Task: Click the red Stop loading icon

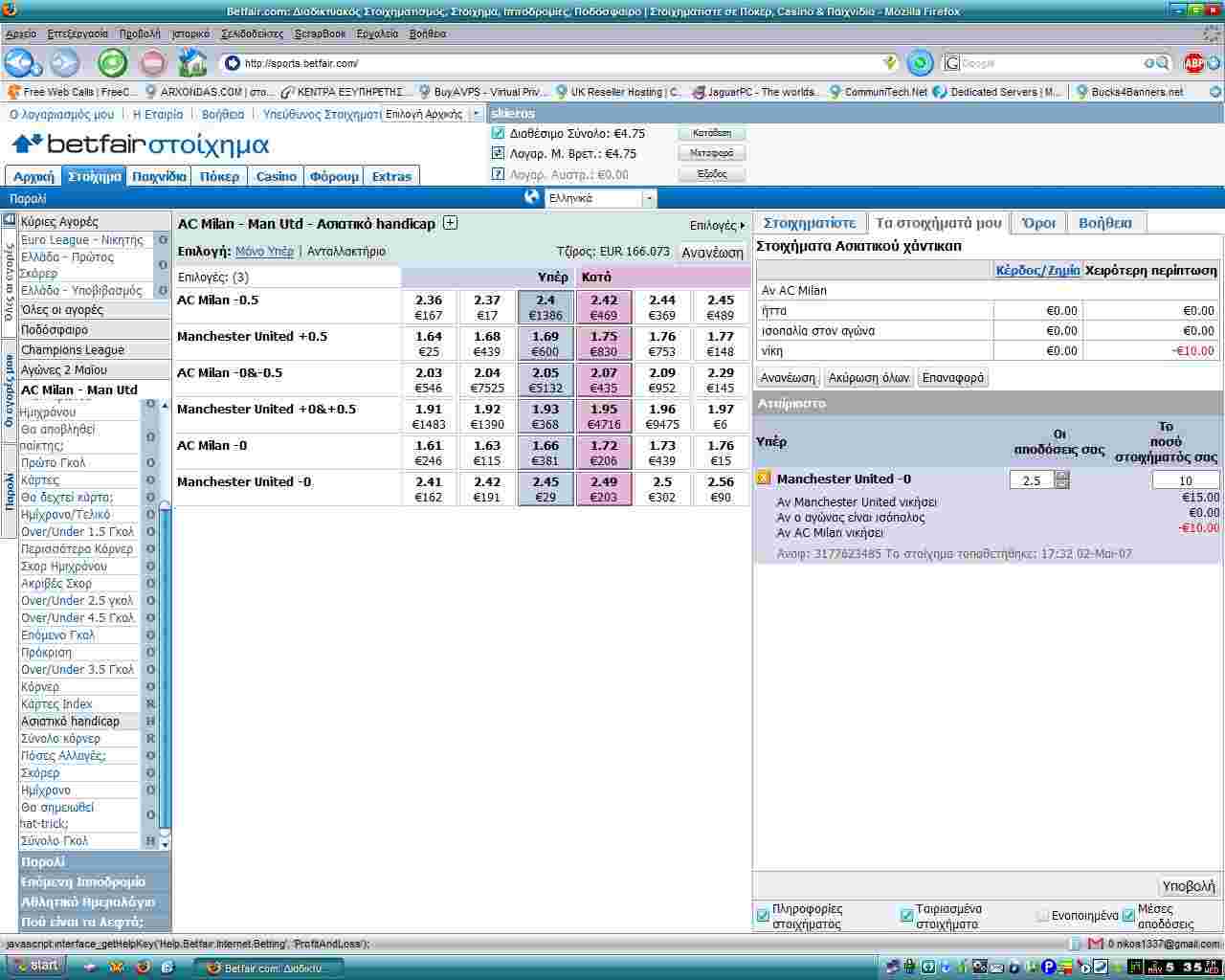Action: (153, 63)
